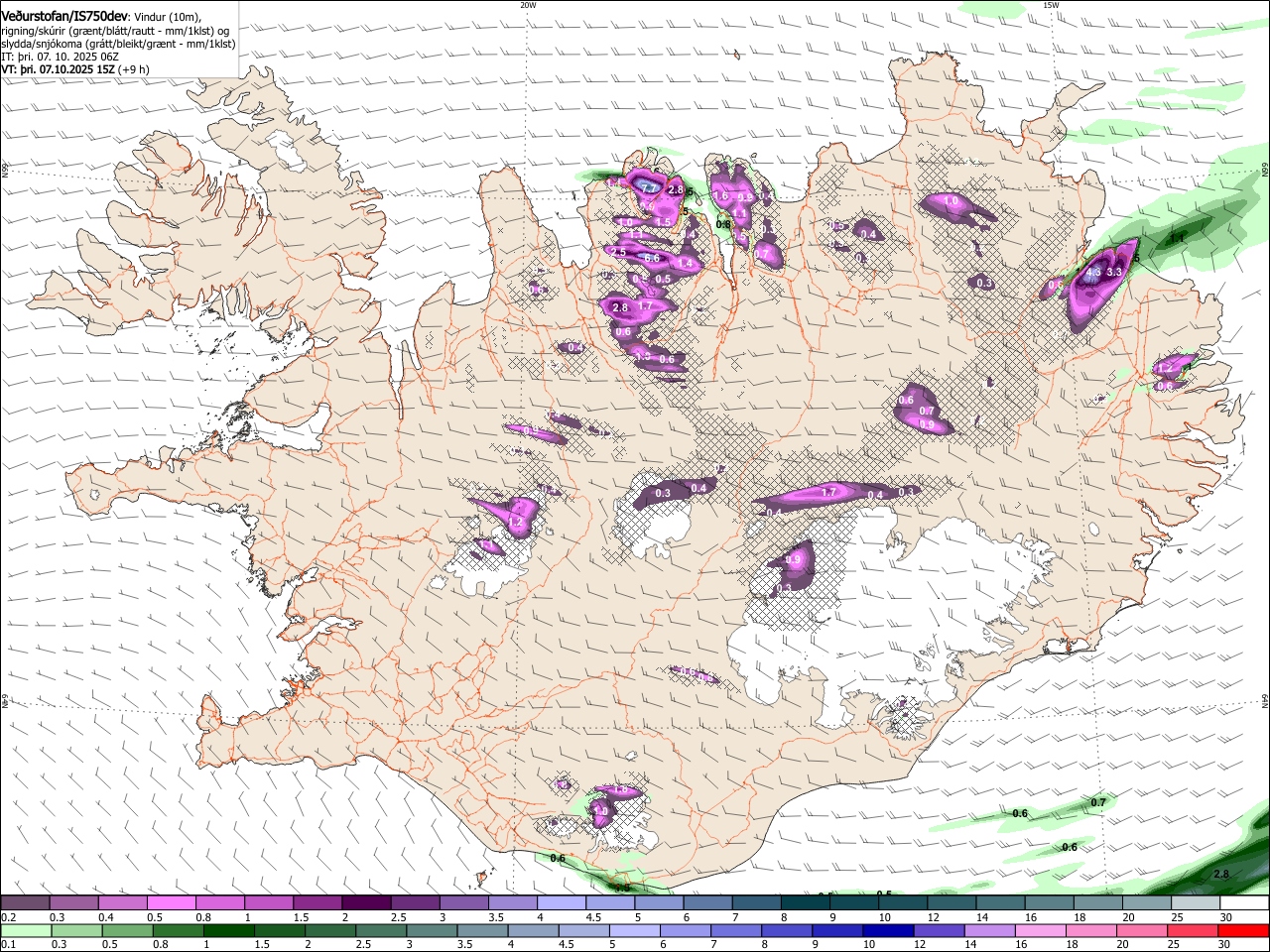Image resolution: width=1270 pixels, height=952 pixels.
Task: Pick the darkest purple 2 swatch, snow legend row
Action: point(365,903)
